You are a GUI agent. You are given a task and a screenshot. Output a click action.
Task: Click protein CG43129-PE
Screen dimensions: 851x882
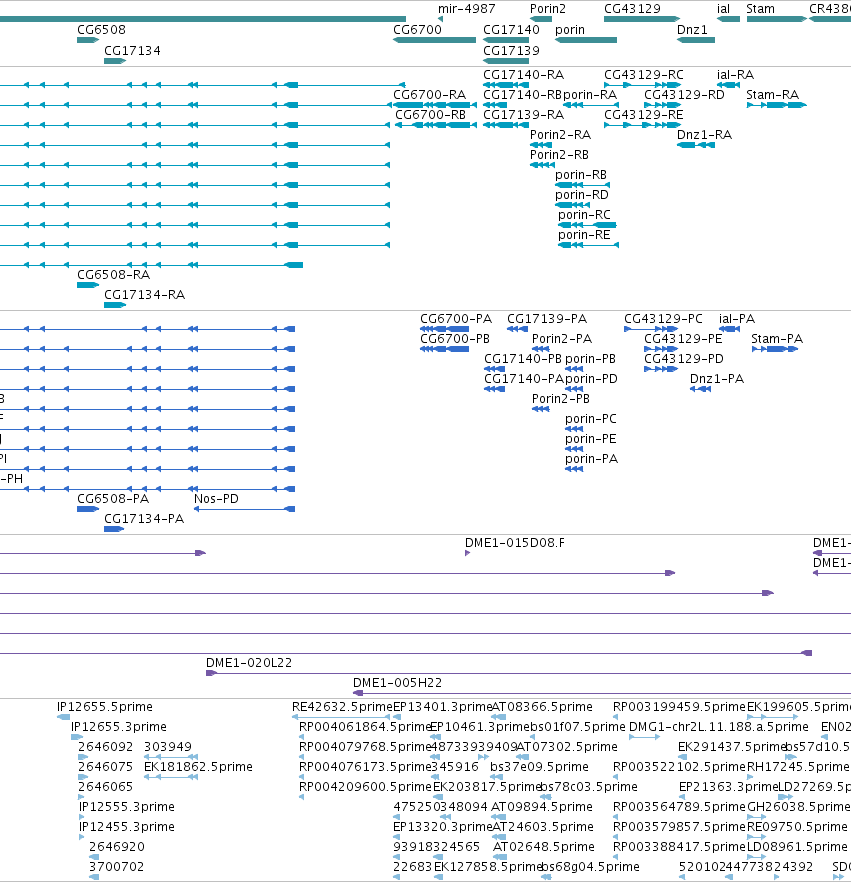[661, 349]
